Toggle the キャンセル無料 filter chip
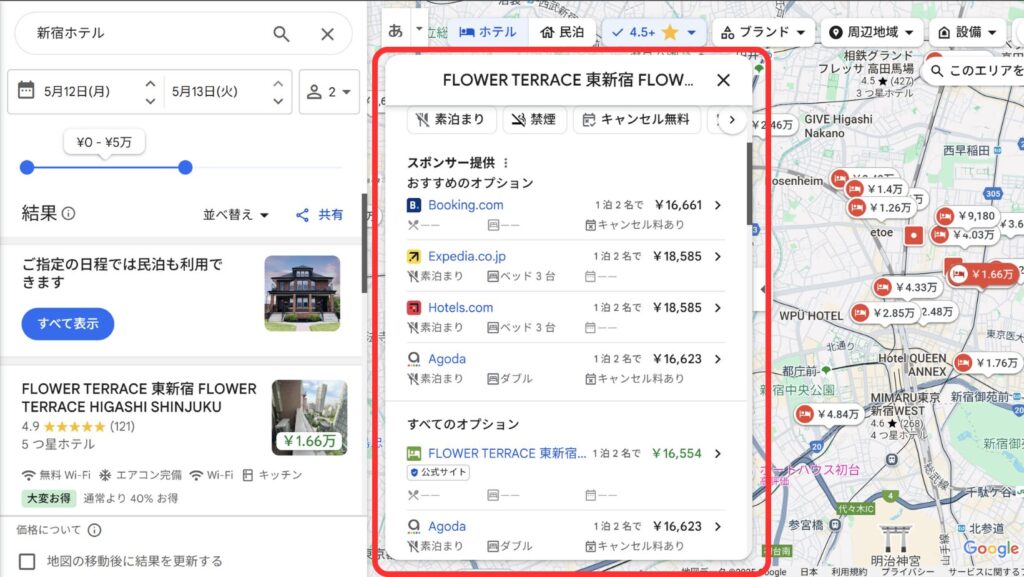The image size is (1024, 577). pos(636,119)
